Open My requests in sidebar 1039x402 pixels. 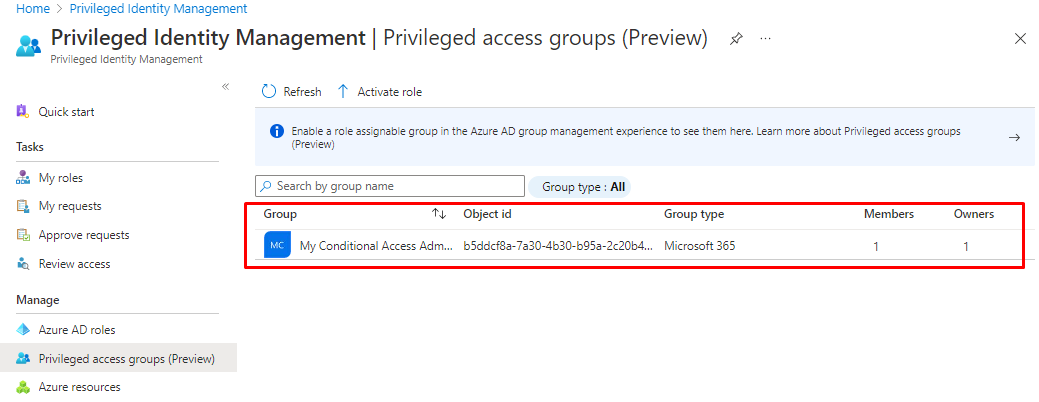[x=69, y=206]
